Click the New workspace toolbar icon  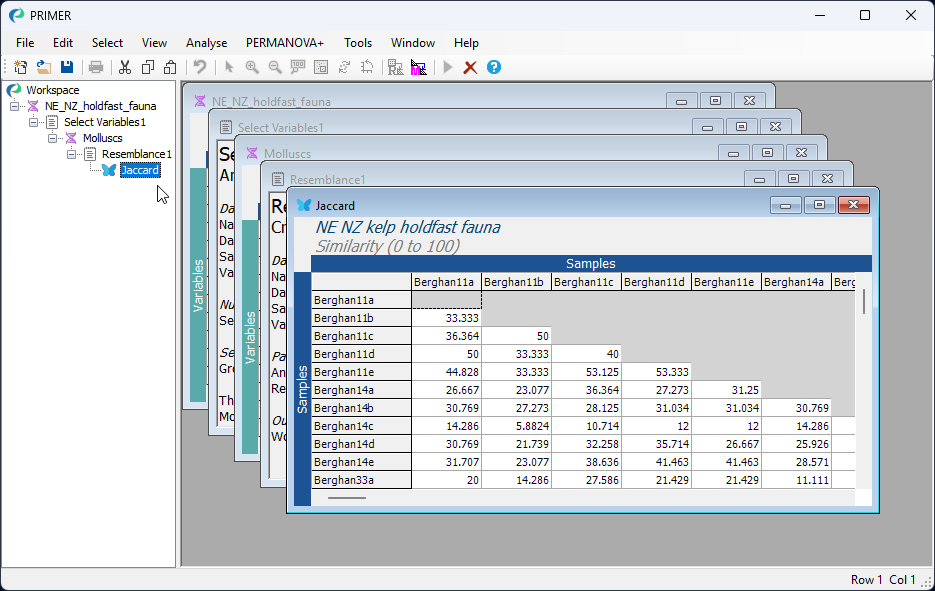[x=21, y=67]
